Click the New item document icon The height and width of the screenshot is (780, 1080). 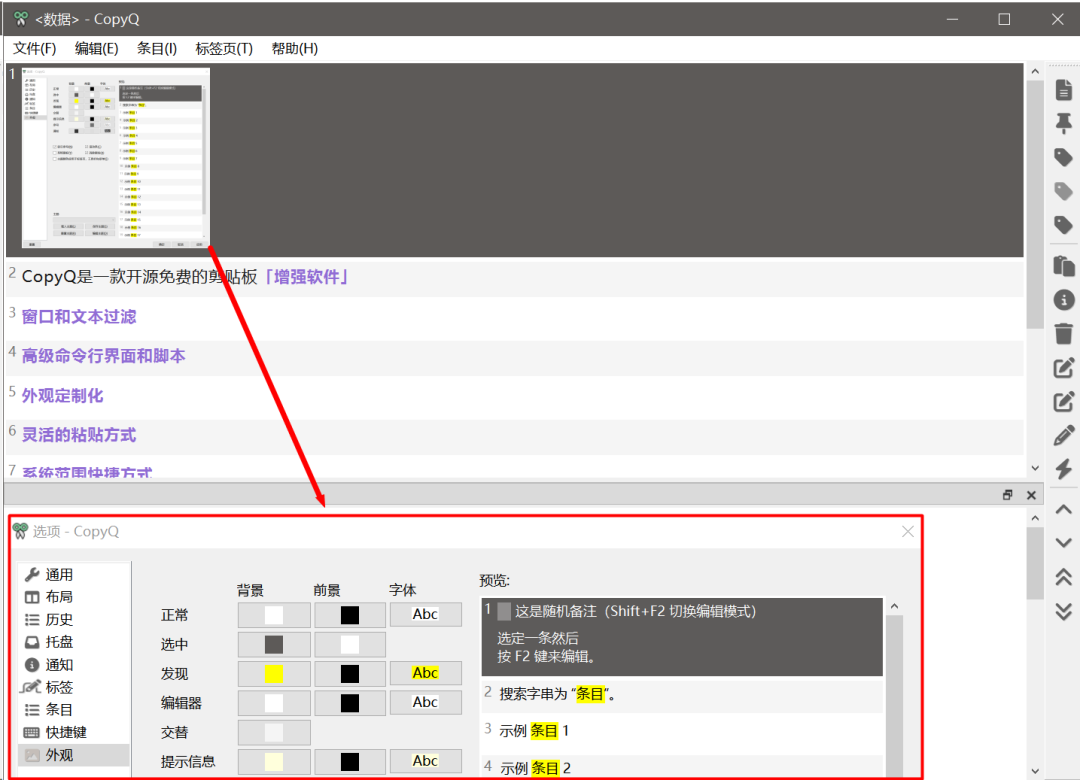1063,90
